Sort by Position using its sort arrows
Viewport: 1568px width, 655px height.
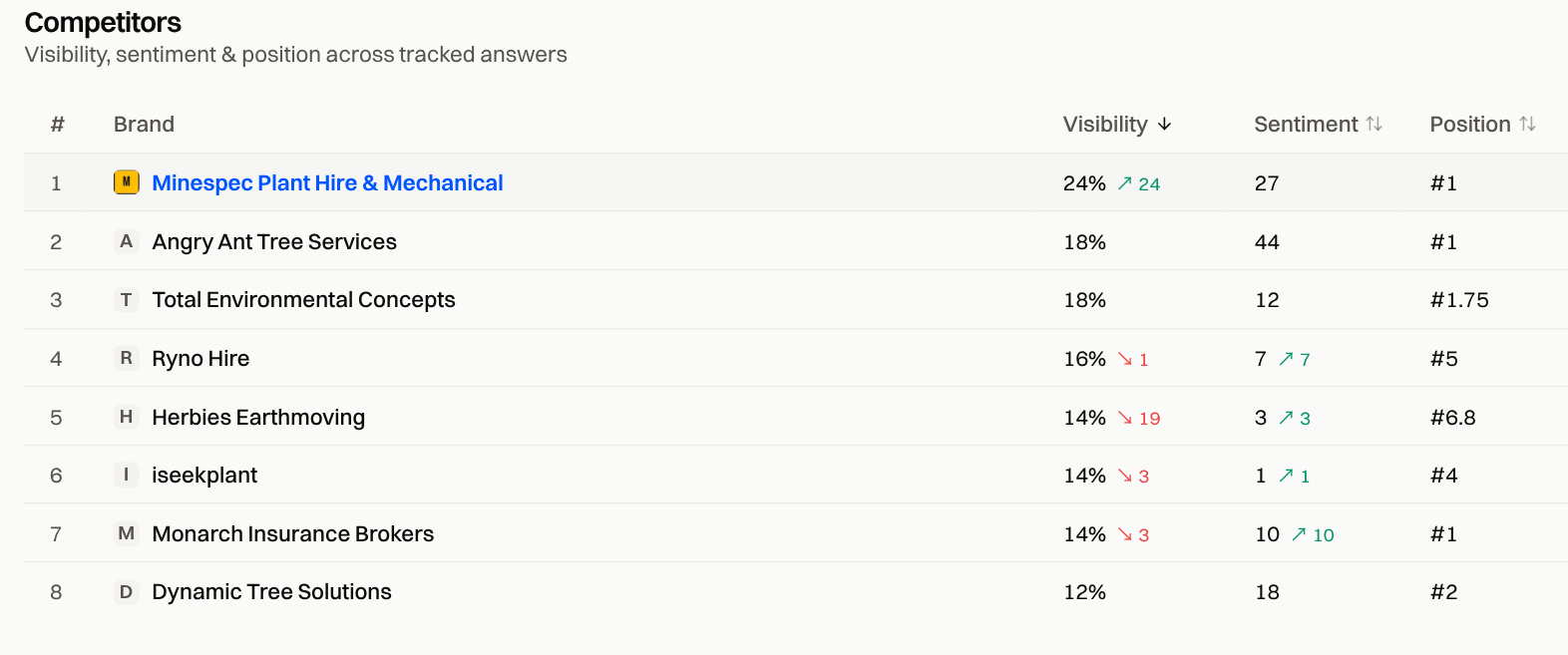(1527, 124)
